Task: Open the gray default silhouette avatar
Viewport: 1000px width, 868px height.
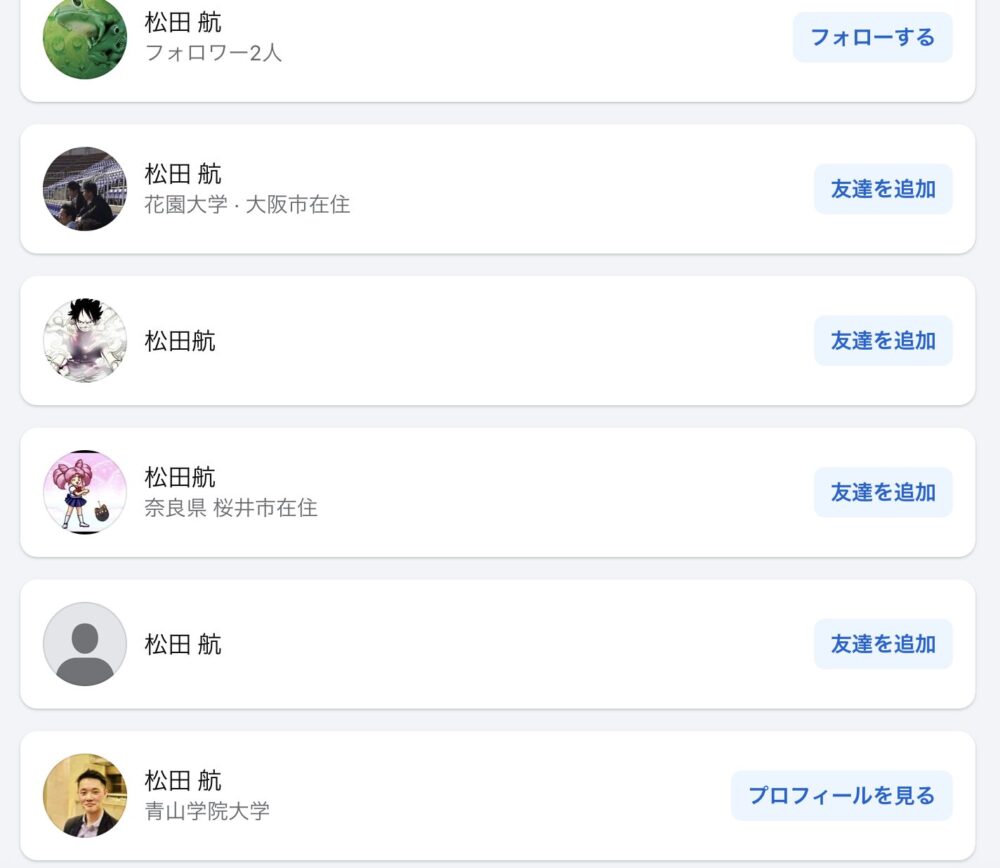Action: pyautogui.click(x=85, y=644)
